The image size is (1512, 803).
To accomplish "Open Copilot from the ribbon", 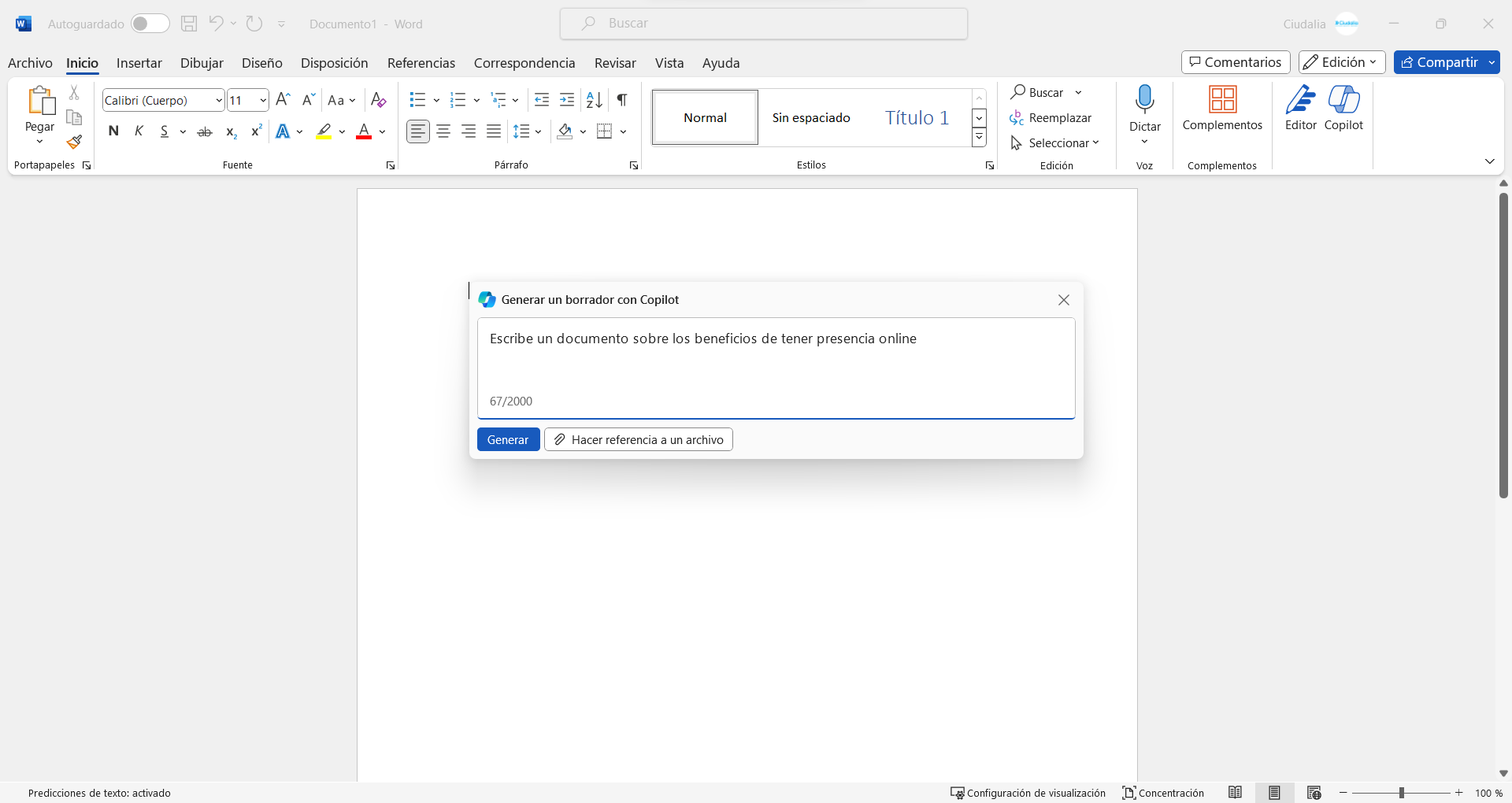I will tap(1345, 110).
